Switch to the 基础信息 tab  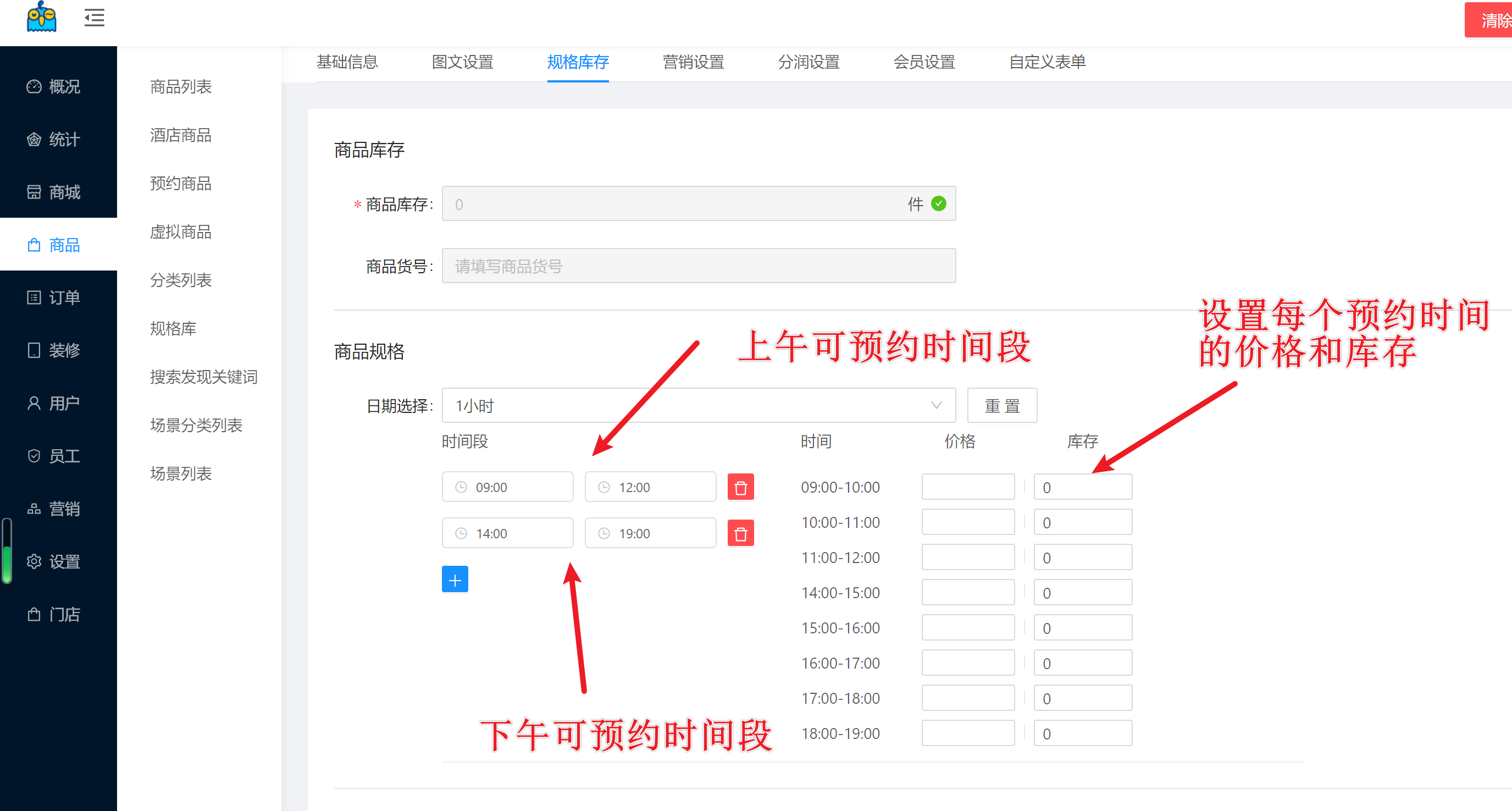tap(347, 62)
